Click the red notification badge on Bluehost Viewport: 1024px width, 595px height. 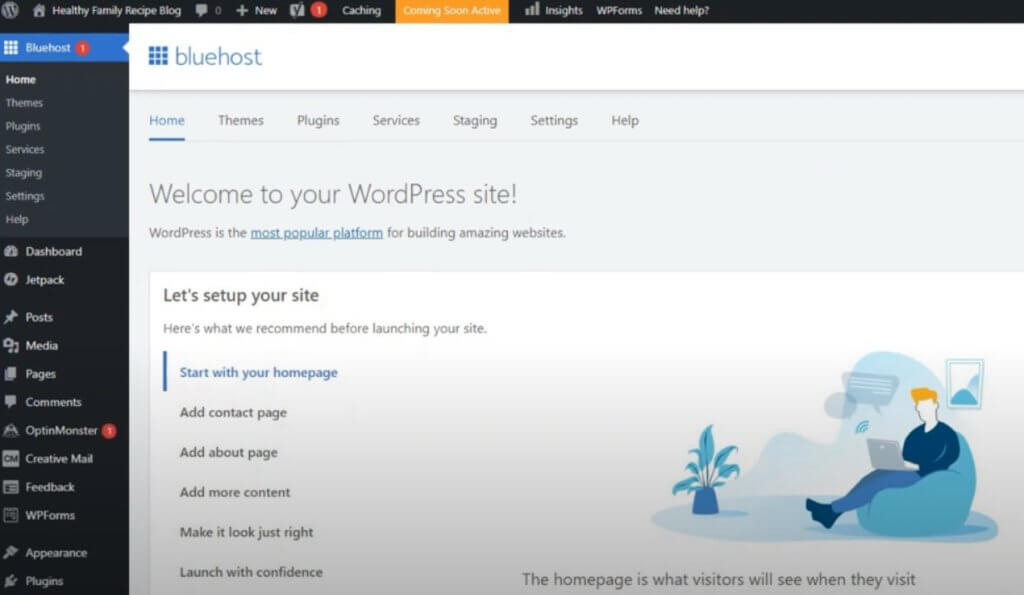[x=82, y=48]
